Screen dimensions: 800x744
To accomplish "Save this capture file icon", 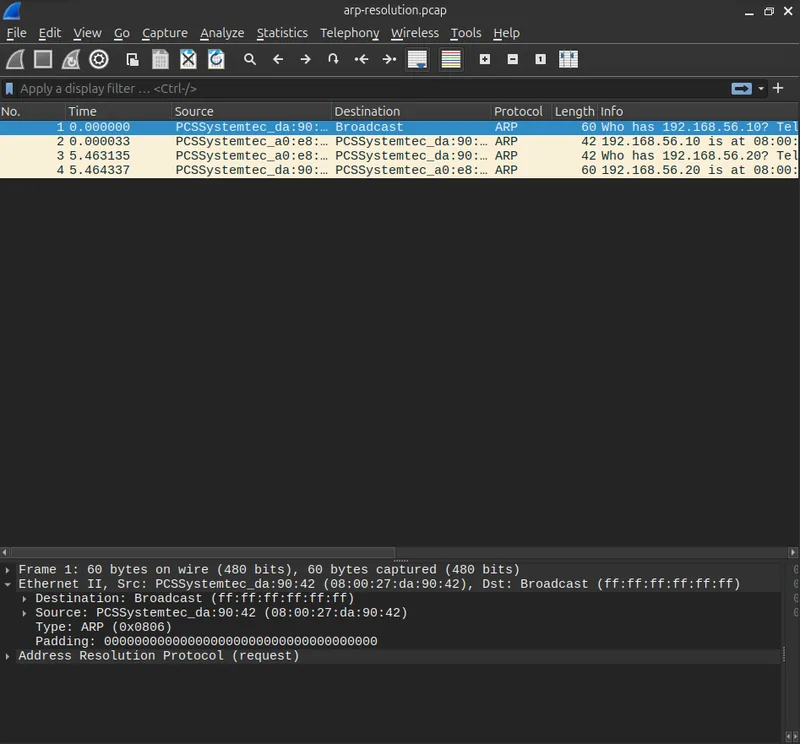I will point(160,59).
